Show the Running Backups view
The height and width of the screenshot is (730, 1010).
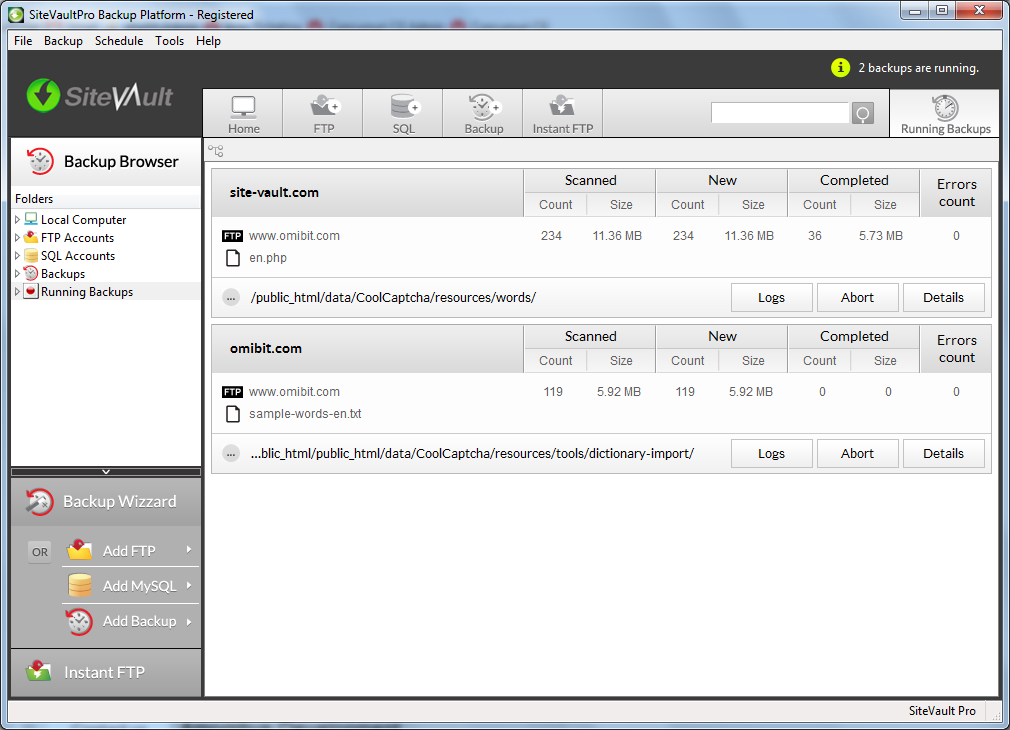[x=945, y=114]
